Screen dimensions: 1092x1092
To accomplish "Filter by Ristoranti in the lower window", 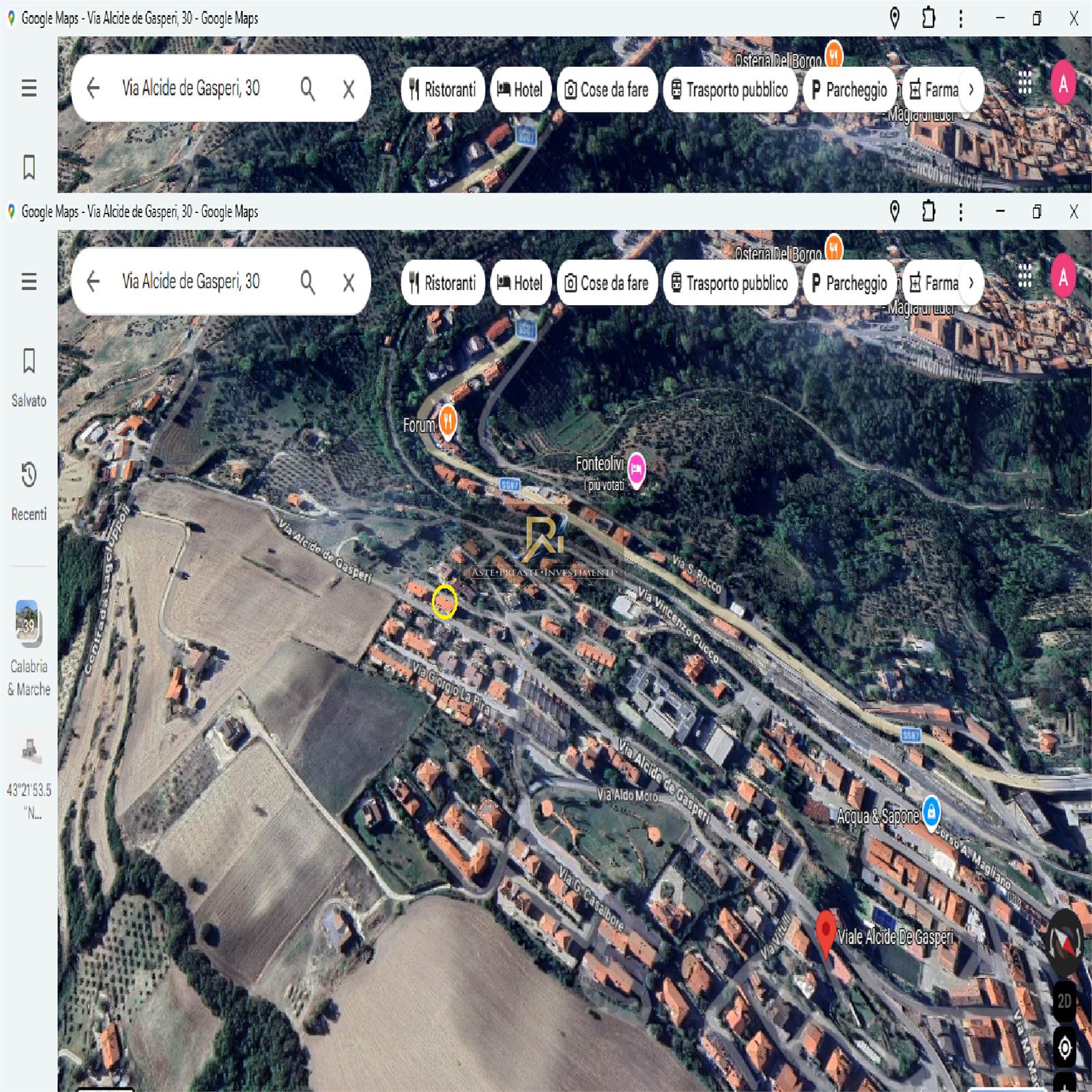I will [443, 283].
